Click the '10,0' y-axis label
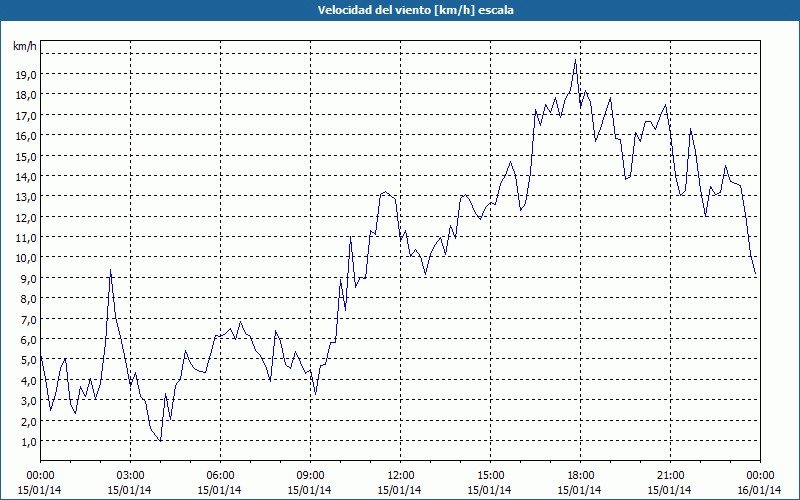The height and width of the screenshot is (500, 800). coord(26,258)
